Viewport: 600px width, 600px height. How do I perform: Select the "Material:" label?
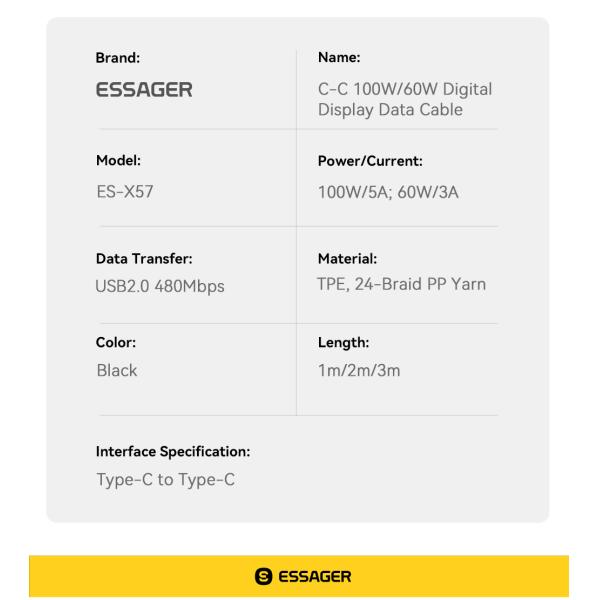(x=346, y=259)
